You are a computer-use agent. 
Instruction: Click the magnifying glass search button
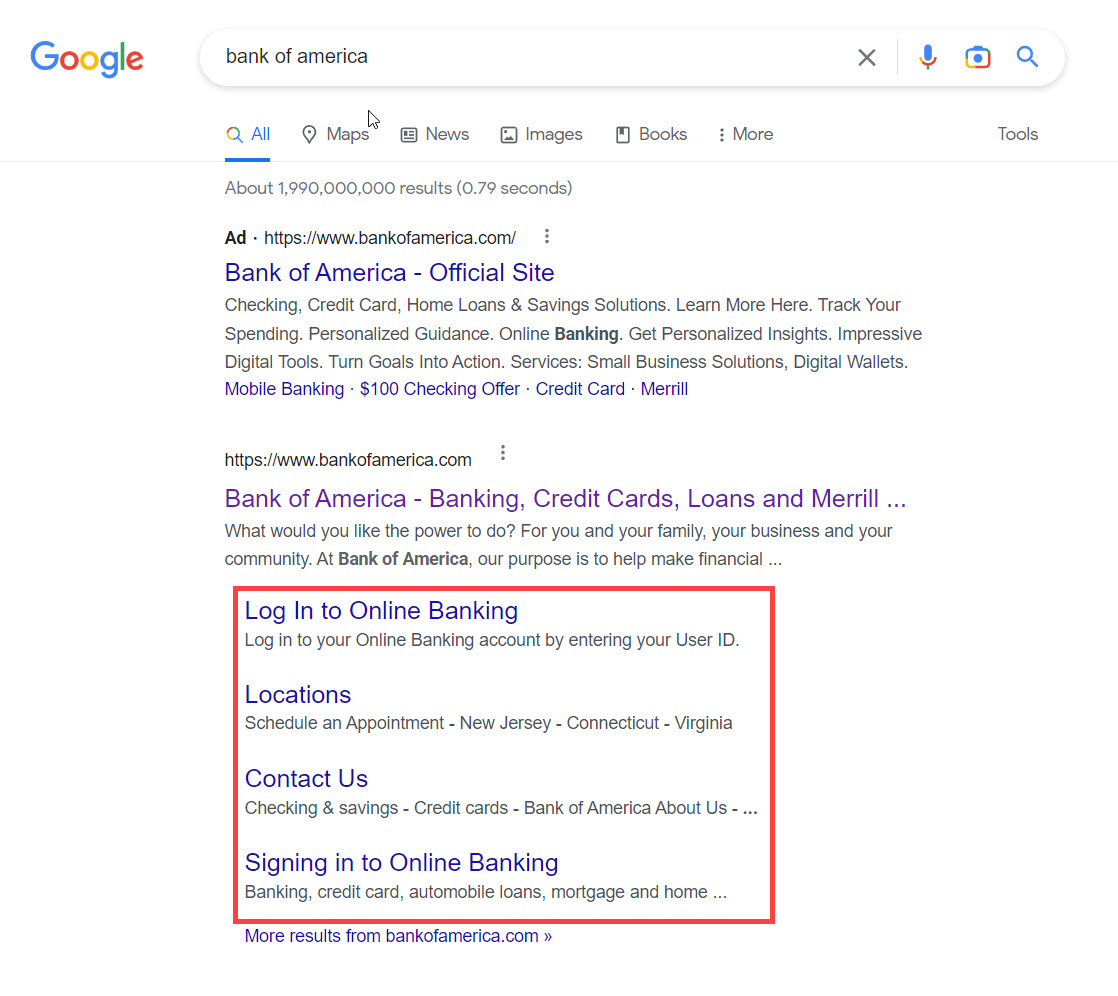(1027, 56)
